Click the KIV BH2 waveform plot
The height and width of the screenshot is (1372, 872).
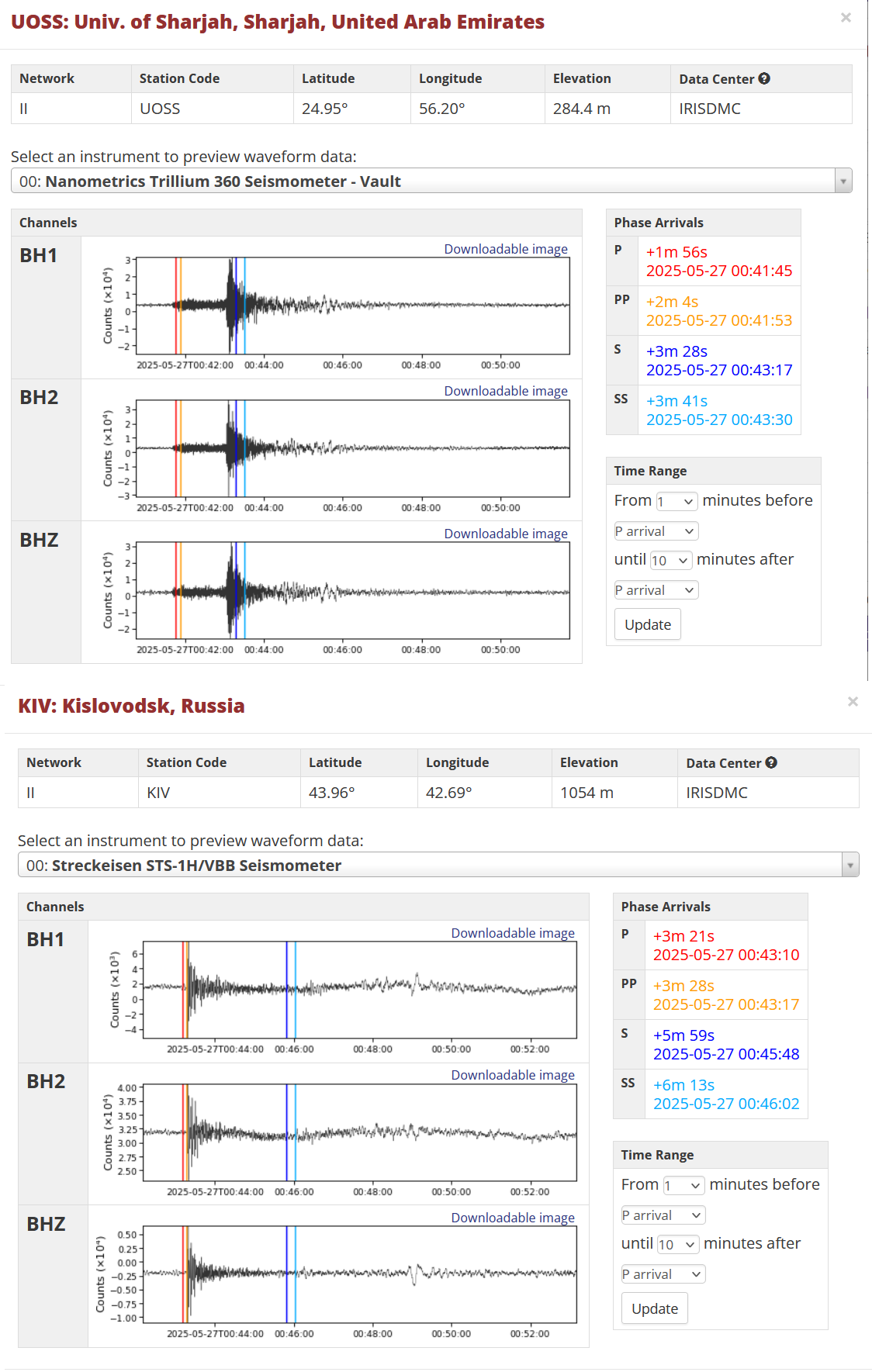click(x=360, y=1132)
